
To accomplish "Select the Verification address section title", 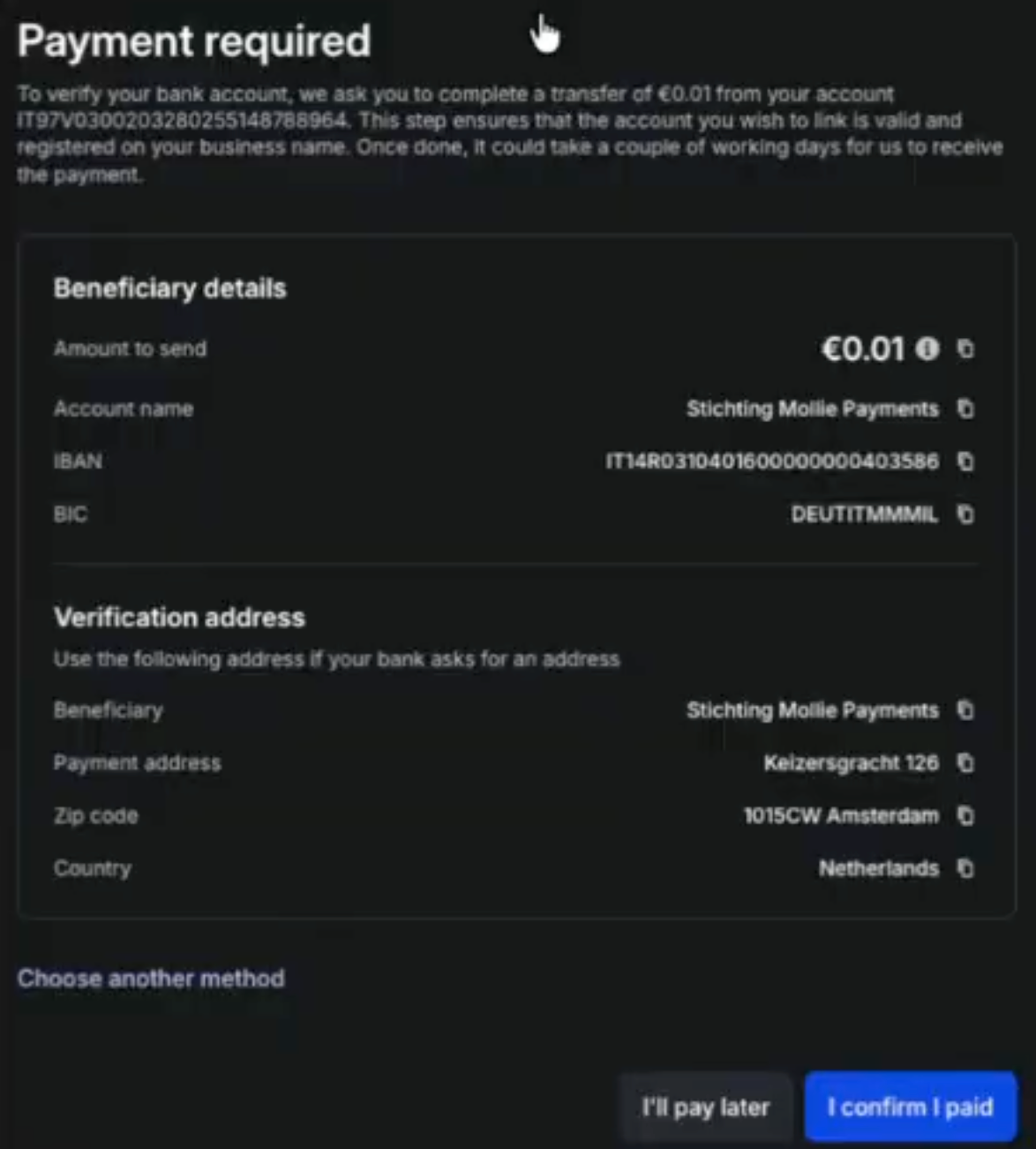I will click(179, 617).
